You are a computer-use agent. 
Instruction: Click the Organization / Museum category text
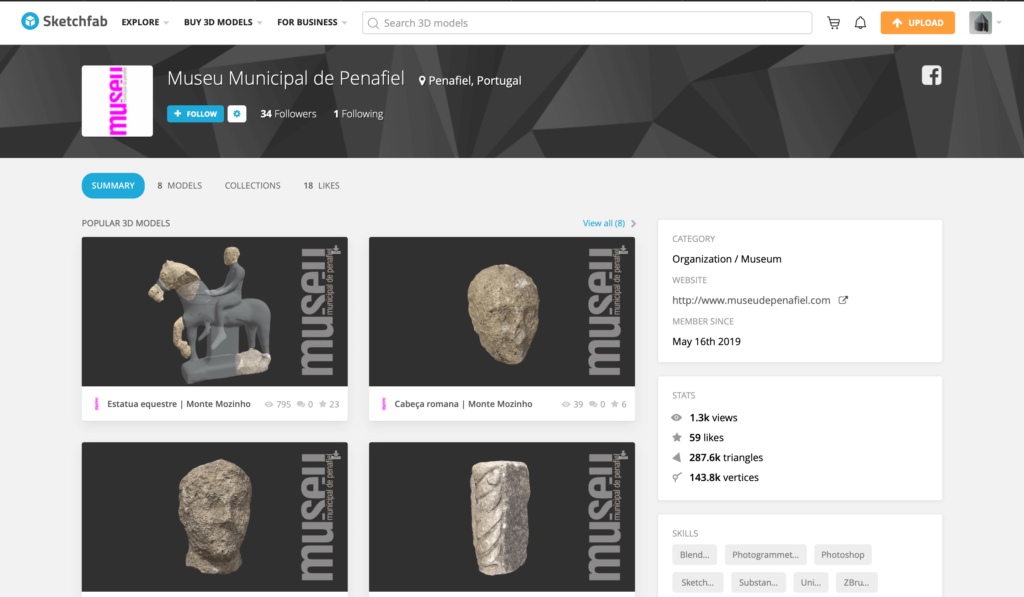point(727,259)
